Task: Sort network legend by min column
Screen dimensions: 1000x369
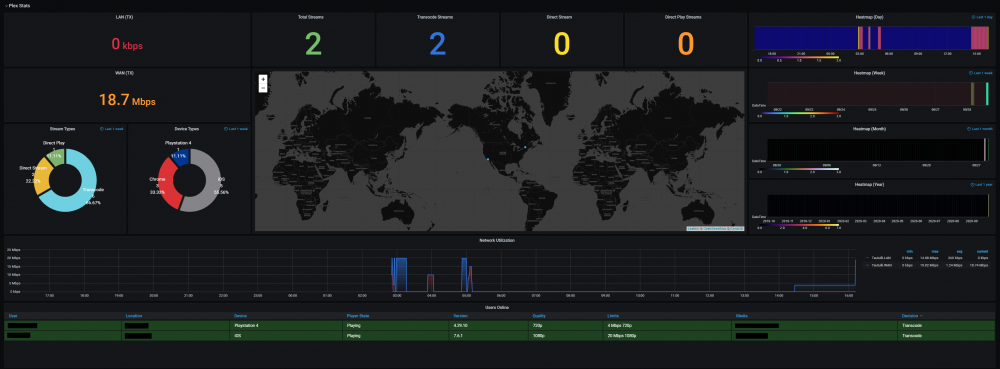Action: pyautogui.click(x=909, y=251)
